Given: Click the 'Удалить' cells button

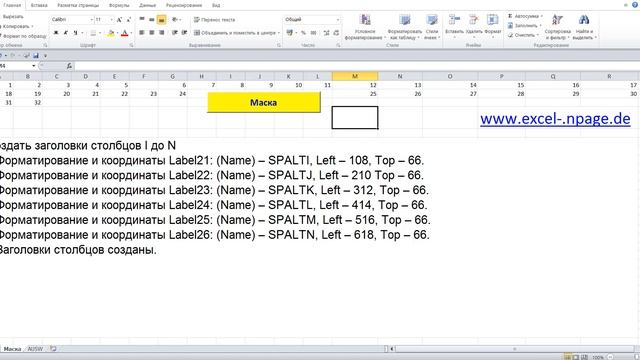Looking at the screenshot, I should pos(473,26).
